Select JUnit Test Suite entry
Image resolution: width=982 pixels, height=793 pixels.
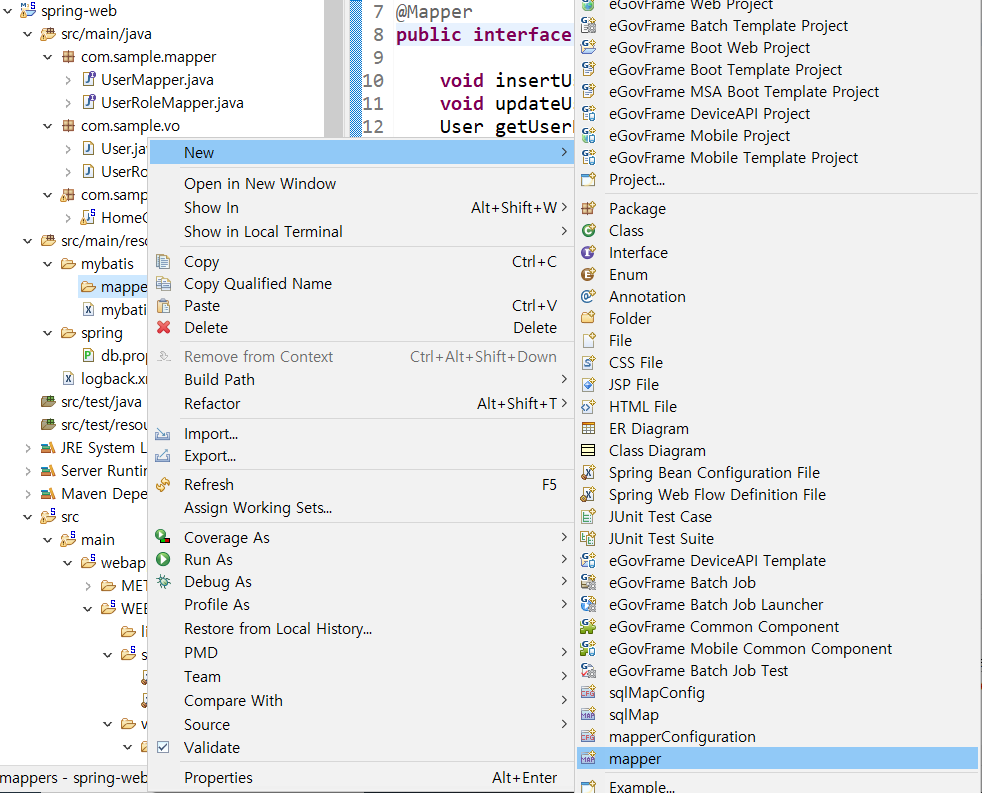click(x=777, y=539)
